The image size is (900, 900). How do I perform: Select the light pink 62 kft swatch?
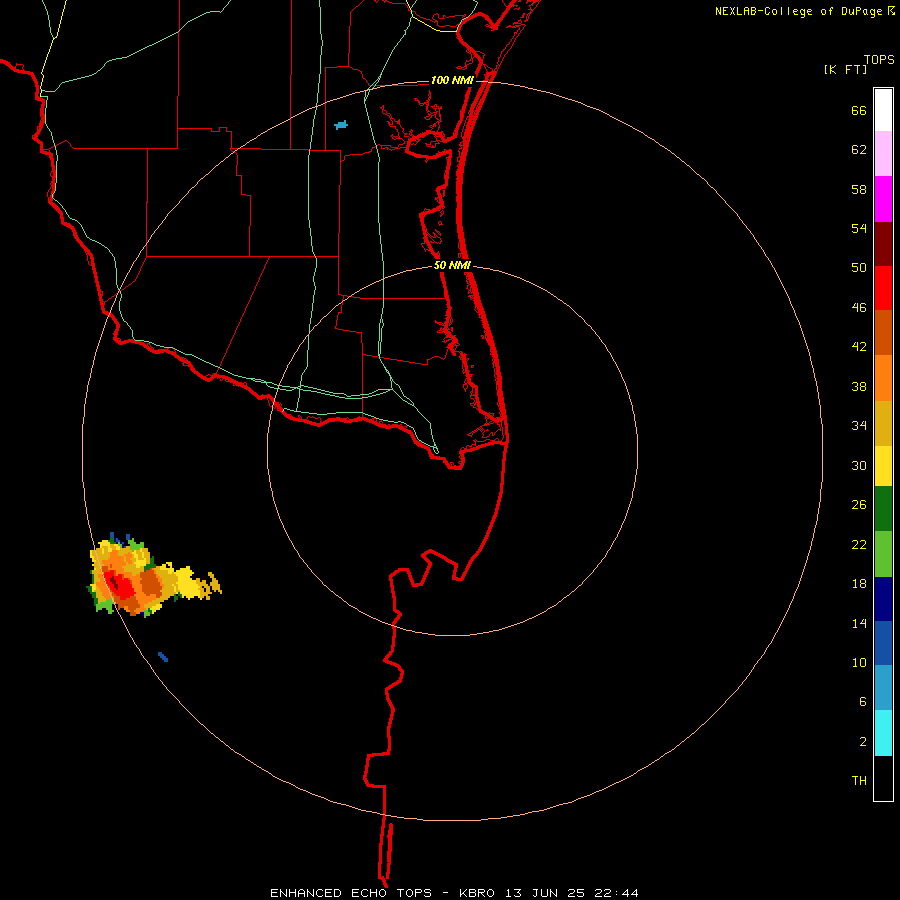point(883,153)
